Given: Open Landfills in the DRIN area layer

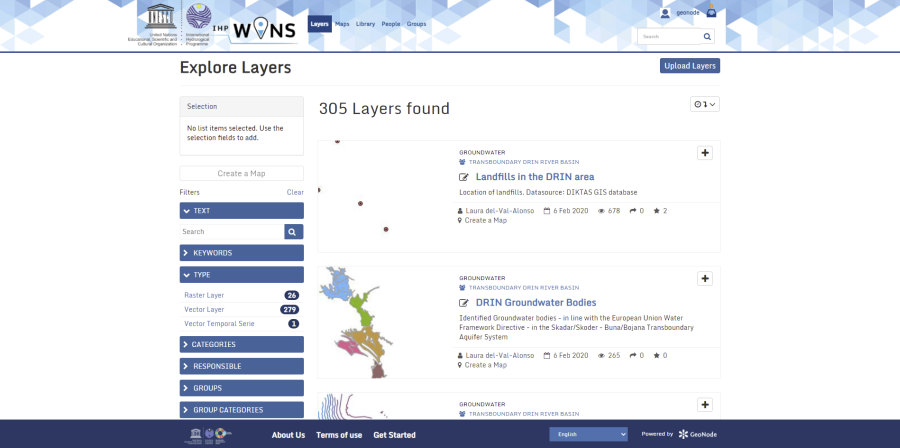Looking at the screenshot, I should (535, 177).
